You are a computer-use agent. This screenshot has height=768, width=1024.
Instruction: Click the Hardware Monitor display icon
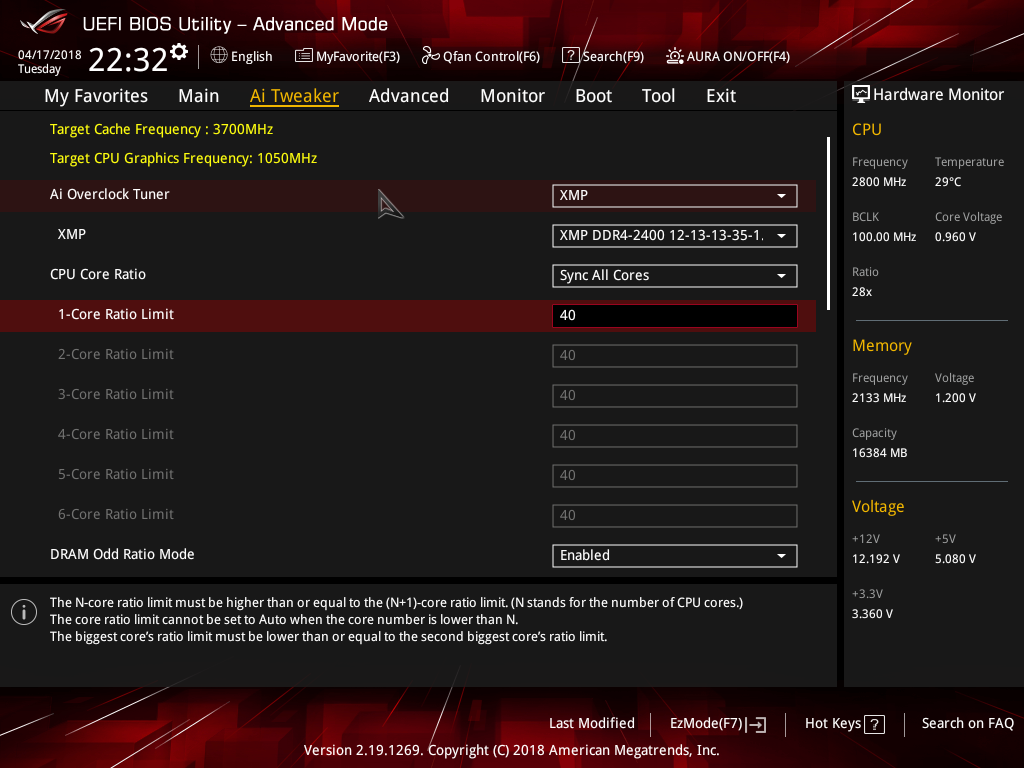[x=861, y=95]
